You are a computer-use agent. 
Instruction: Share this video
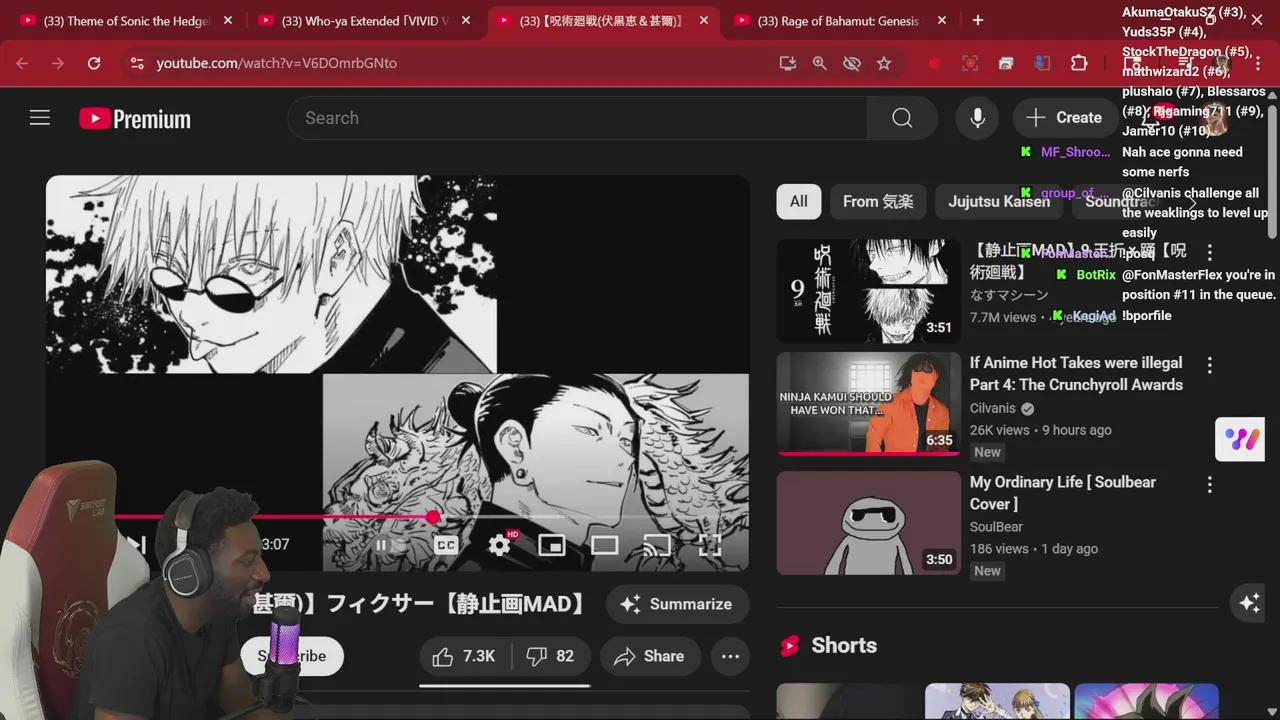pyautogui.click(x=650, y=656)
